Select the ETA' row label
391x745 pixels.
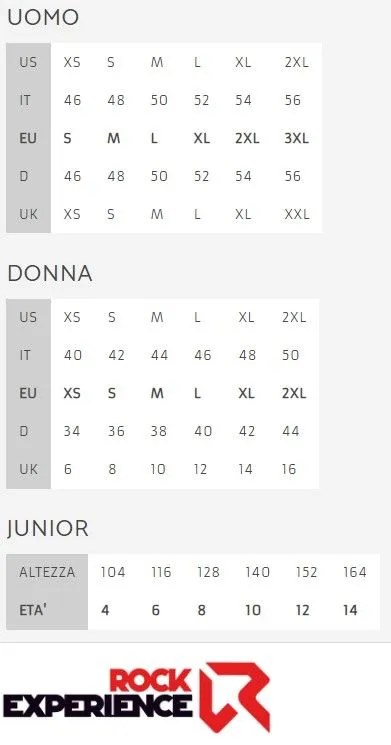pos(33,610)
